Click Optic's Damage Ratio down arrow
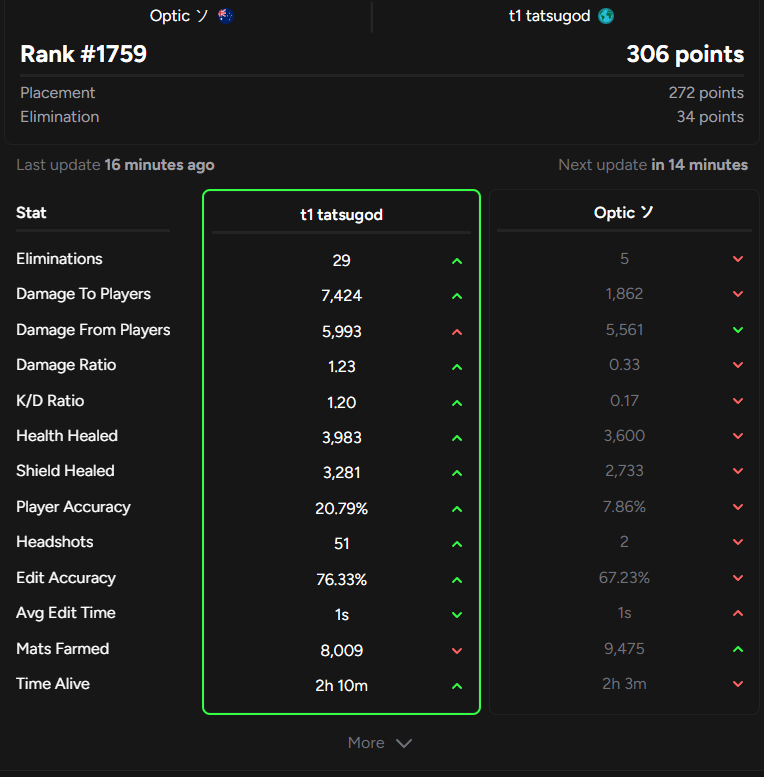Viewport: 764px width, 777px height. click(738, 365)
